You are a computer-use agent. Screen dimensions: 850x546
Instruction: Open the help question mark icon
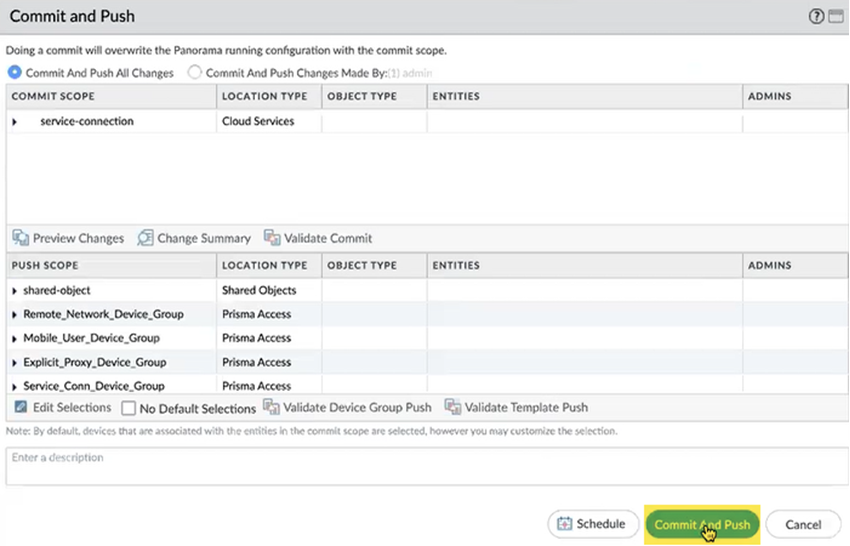(x=817, y=16)
